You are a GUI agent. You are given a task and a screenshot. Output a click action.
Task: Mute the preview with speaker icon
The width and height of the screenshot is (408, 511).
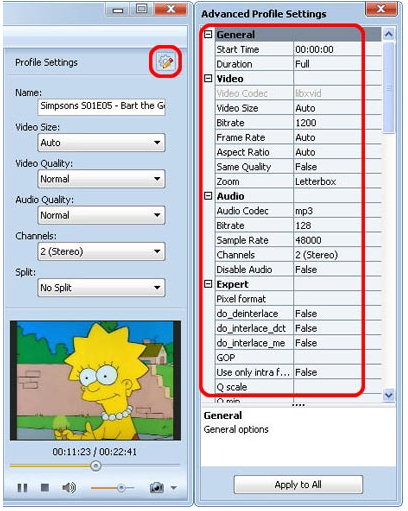(x=69, y=488)
